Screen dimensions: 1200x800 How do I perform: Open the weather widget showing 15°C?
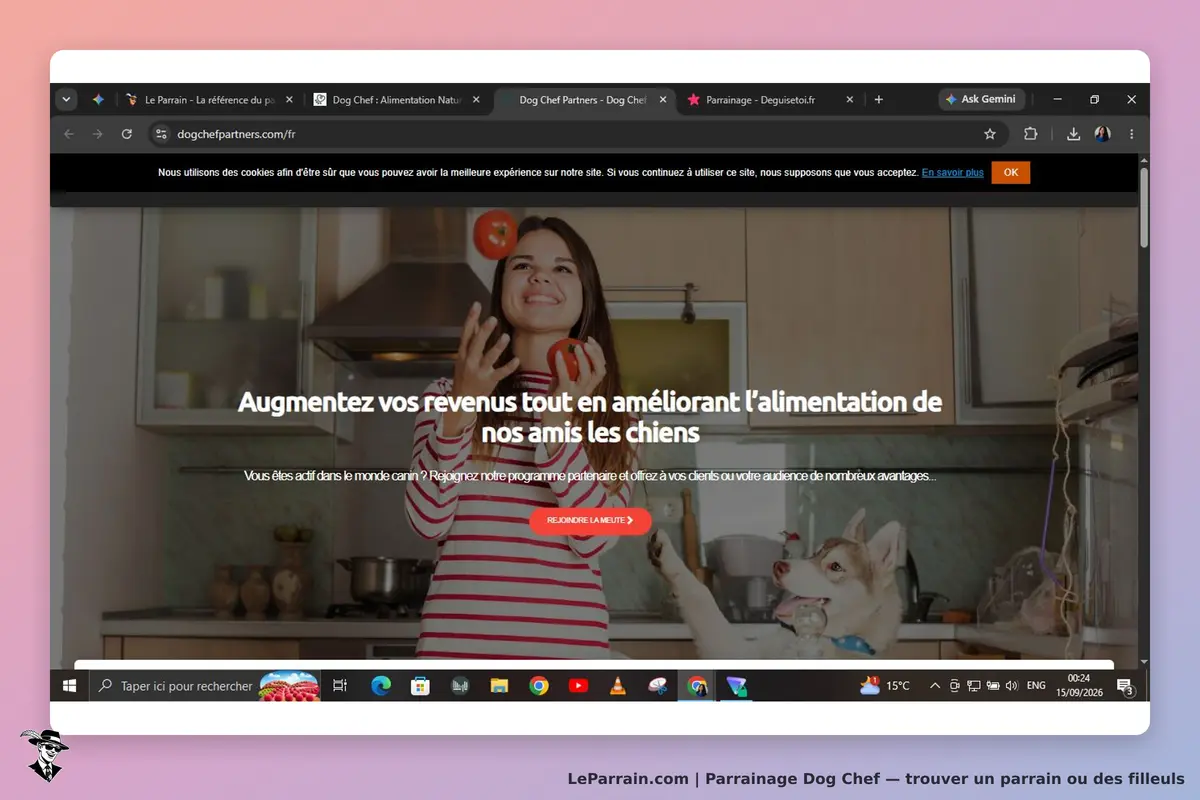(885, 686)
